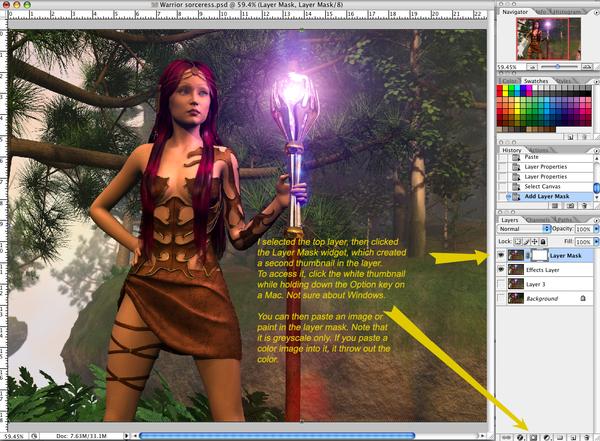Switch to the Histogram tab
The image size is (600, 441).
566,12
